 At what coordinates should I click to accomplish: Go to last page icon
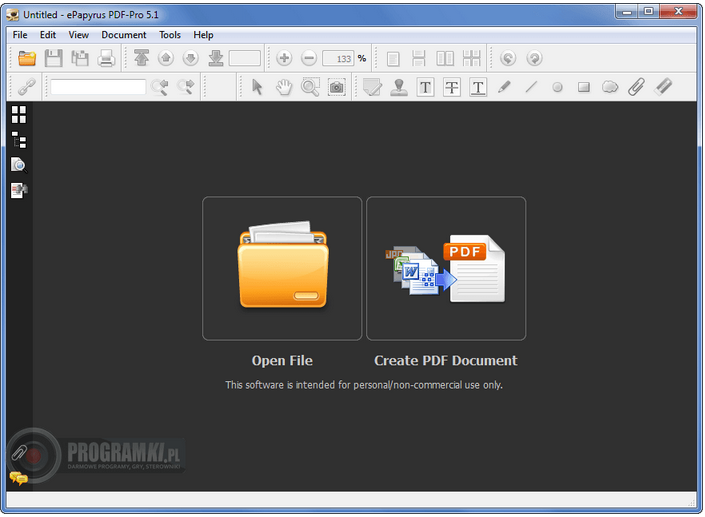click(x=216, y=58)
